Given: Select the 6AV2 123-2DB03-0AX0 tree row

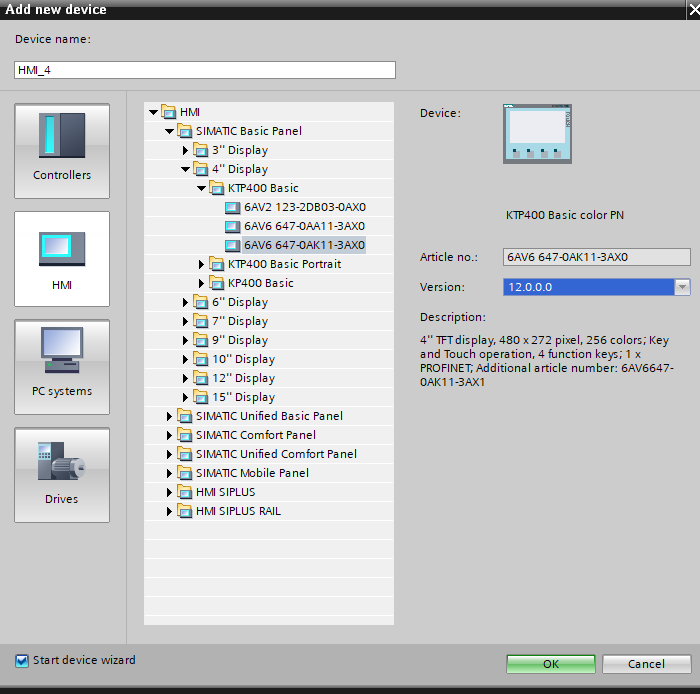Looking at the screenshot, I should [269, 207].
